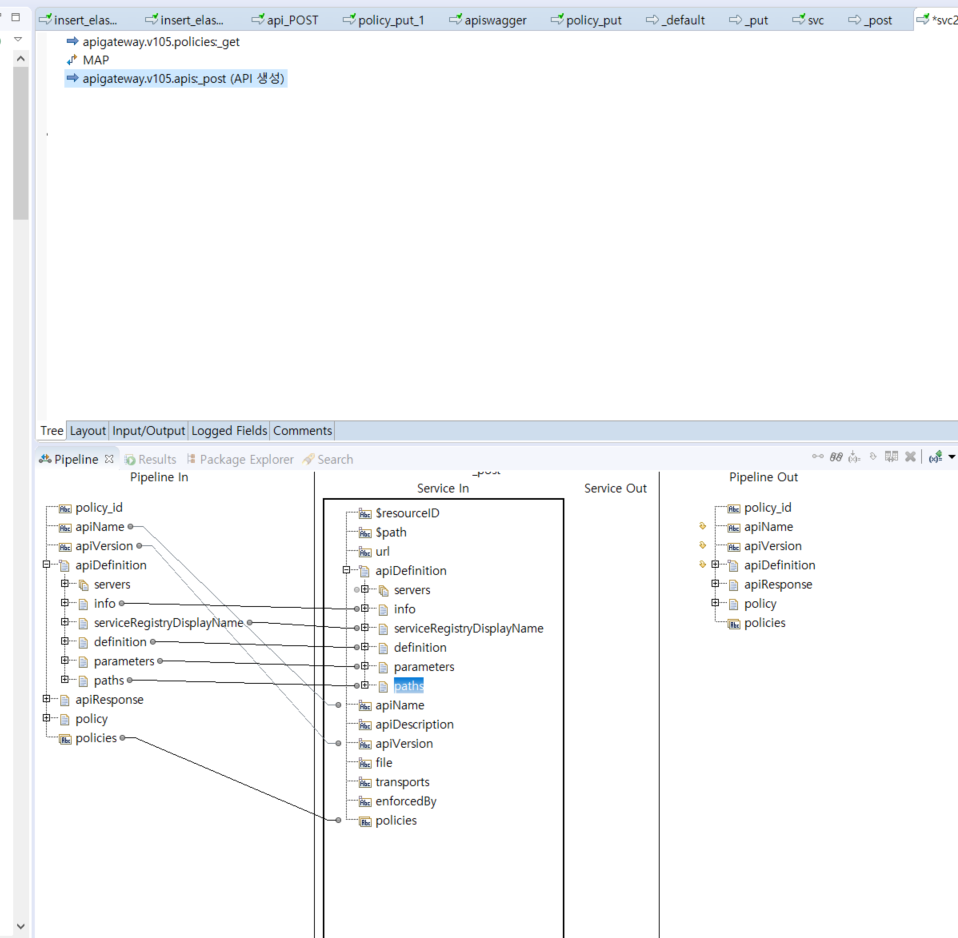Viewport: 958px width, 938px height.
Task: Expand servers under Service In apiDefinition
Action: click(365, 590)
